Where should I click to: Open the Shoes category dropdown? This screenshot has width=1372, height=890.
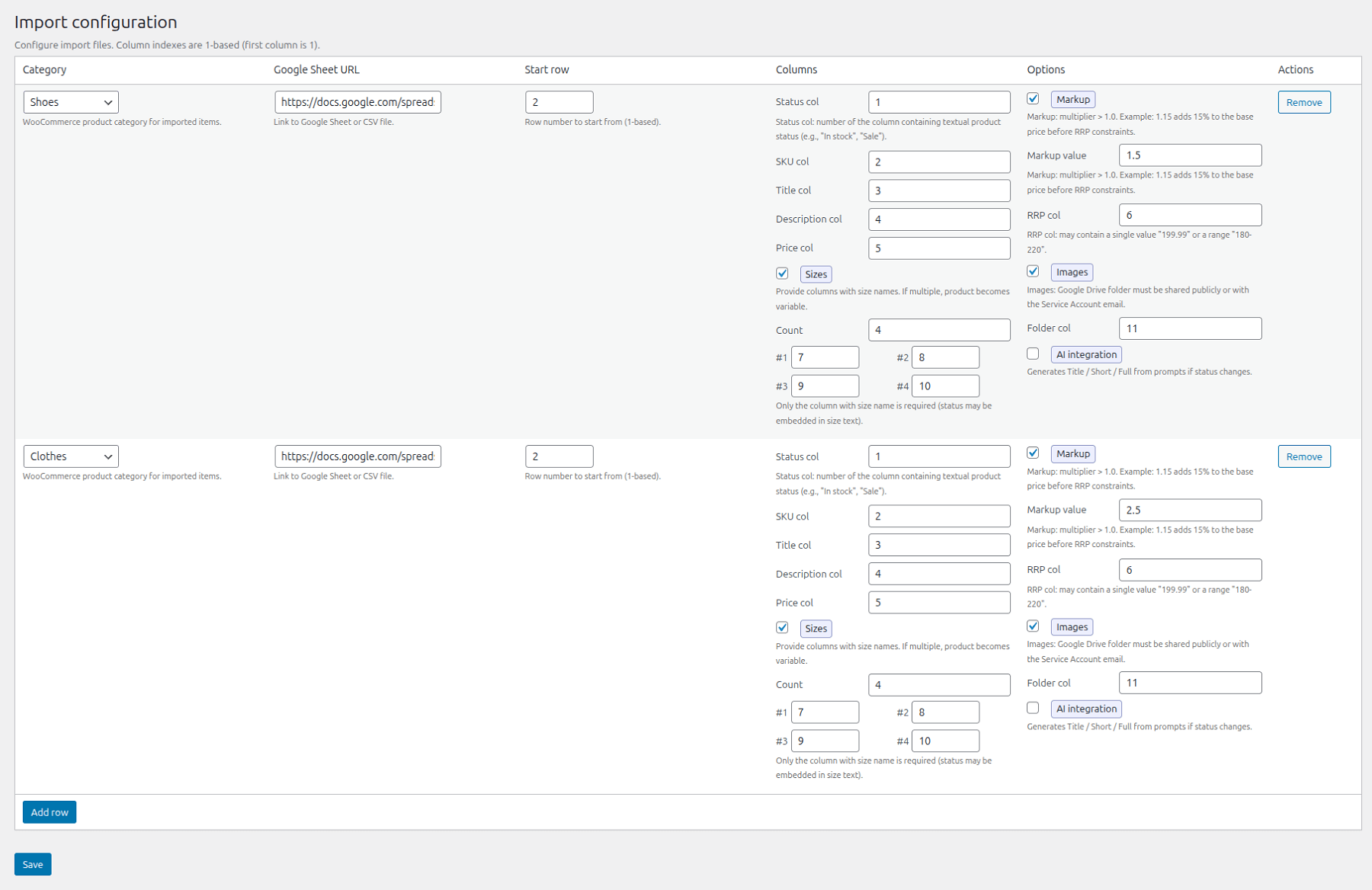click(71, 102)
